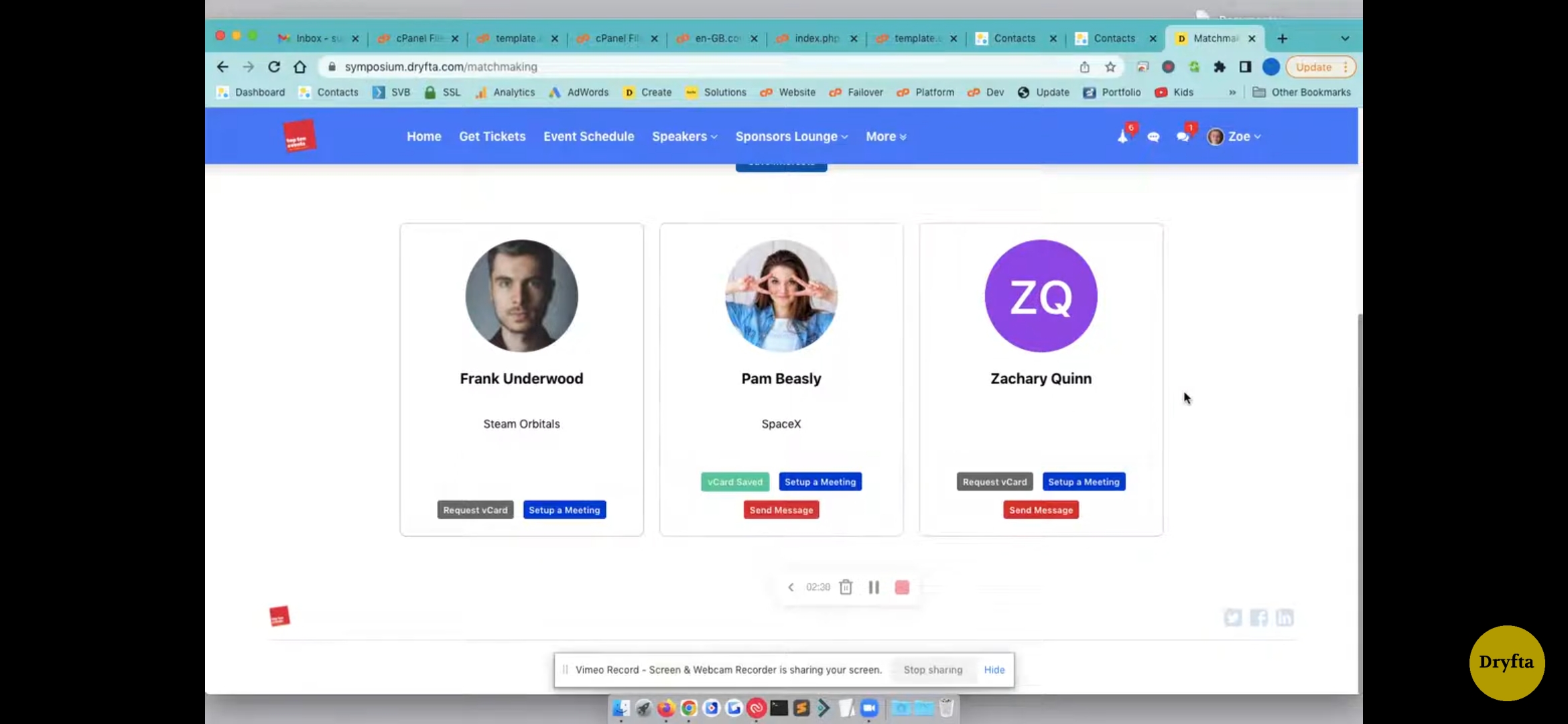Click the page vertical scrollbar
The image size is (1568, 724).
1360,503
